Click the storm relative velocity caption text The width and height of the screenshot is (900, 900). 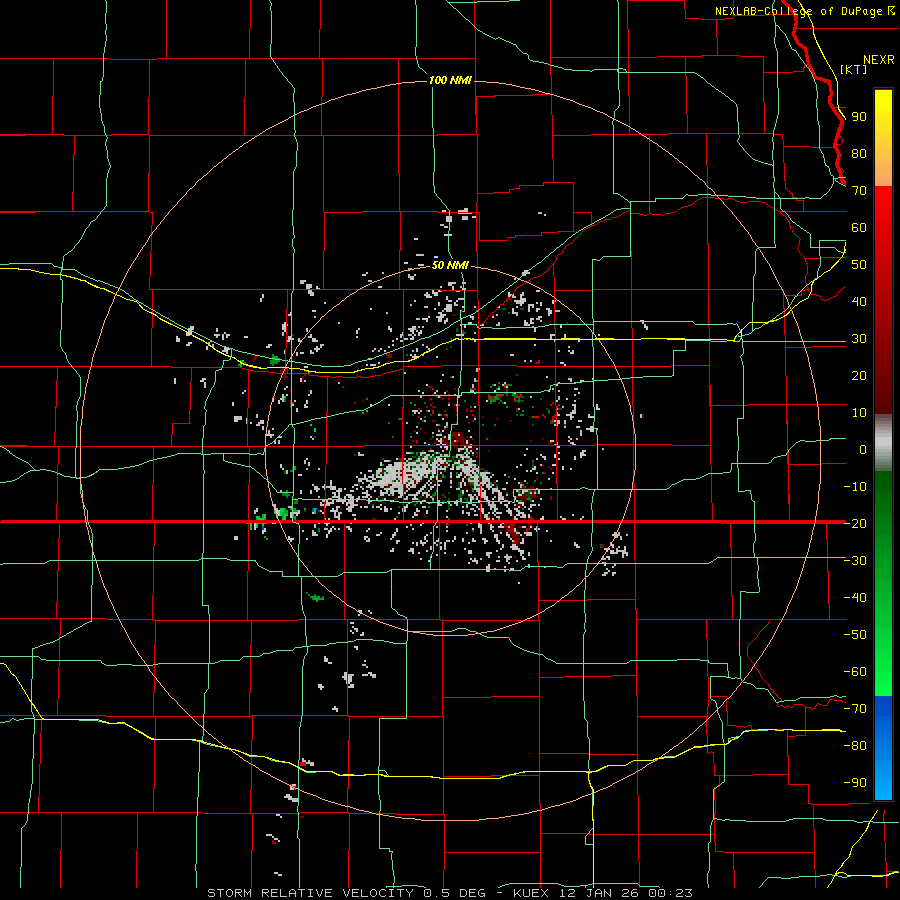pyautogui.click(x=449, y=893)
